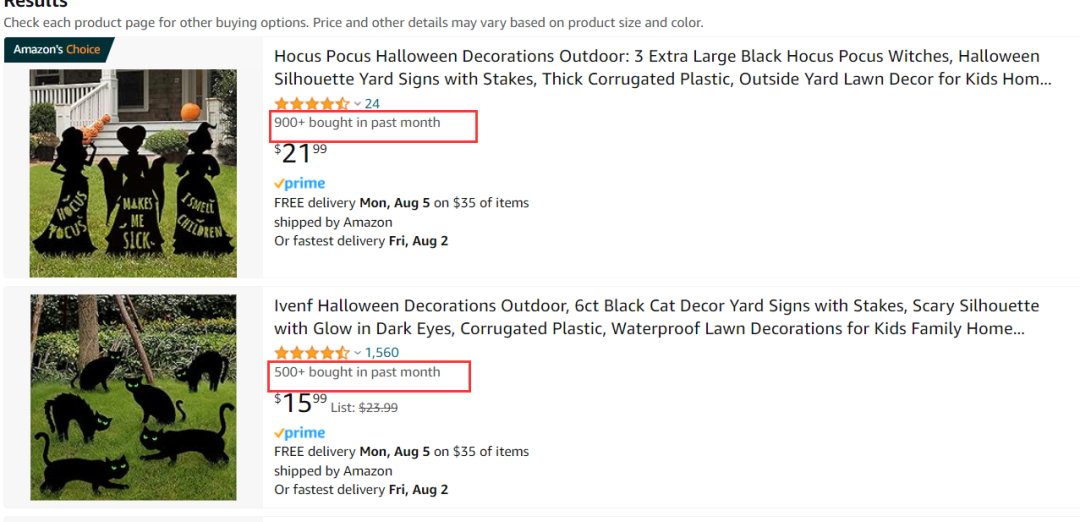Click the struck-through $23.99 list price
1080x522 pixels.
[x=377, y=408]
